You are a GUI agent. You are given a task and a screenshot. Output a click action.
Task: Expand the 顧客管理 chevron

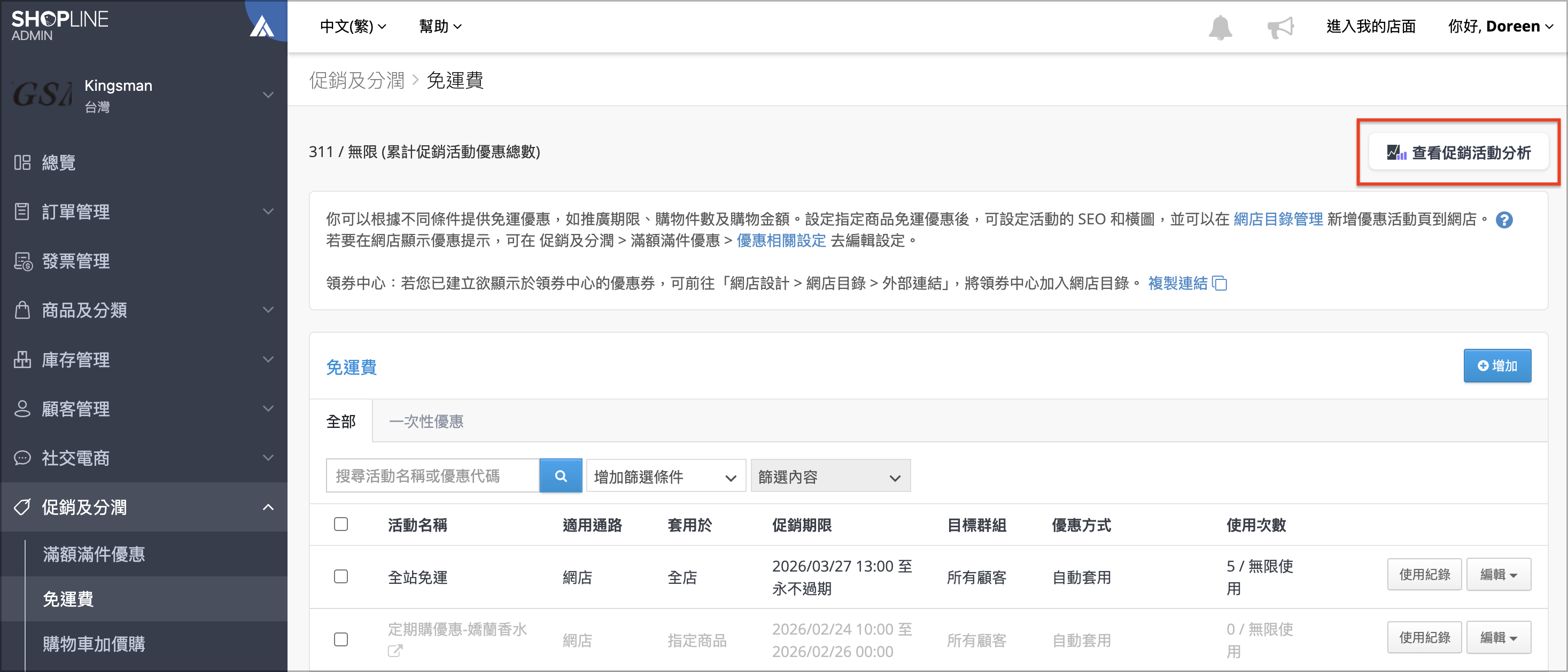point(268,409)
